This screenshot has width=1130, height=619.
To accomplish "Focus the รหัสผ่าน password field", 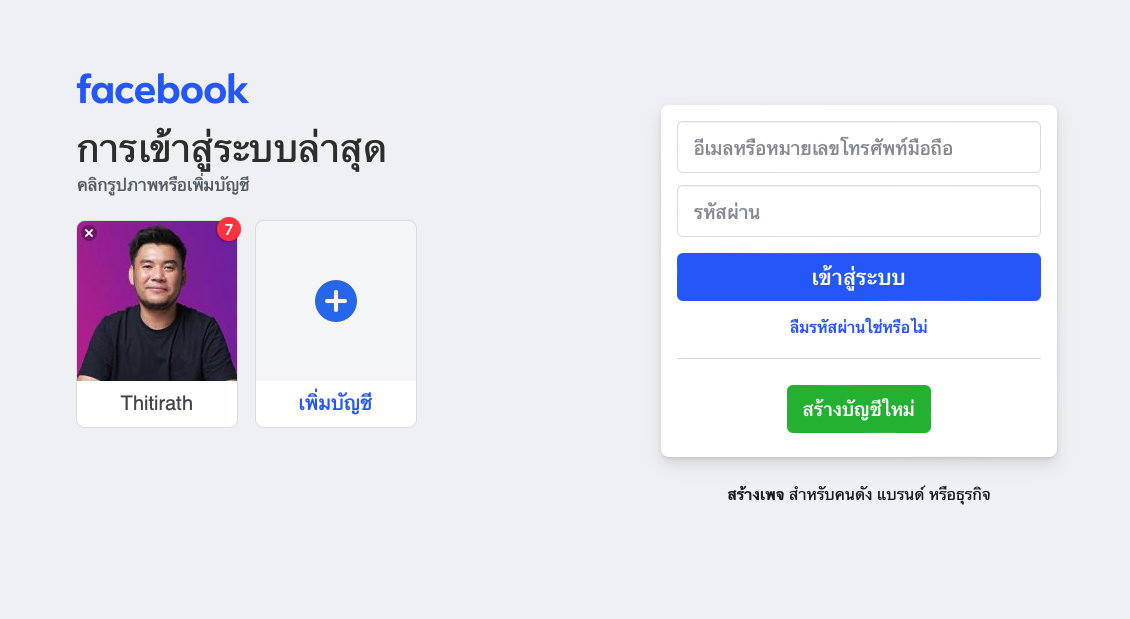I will [858, 212].
